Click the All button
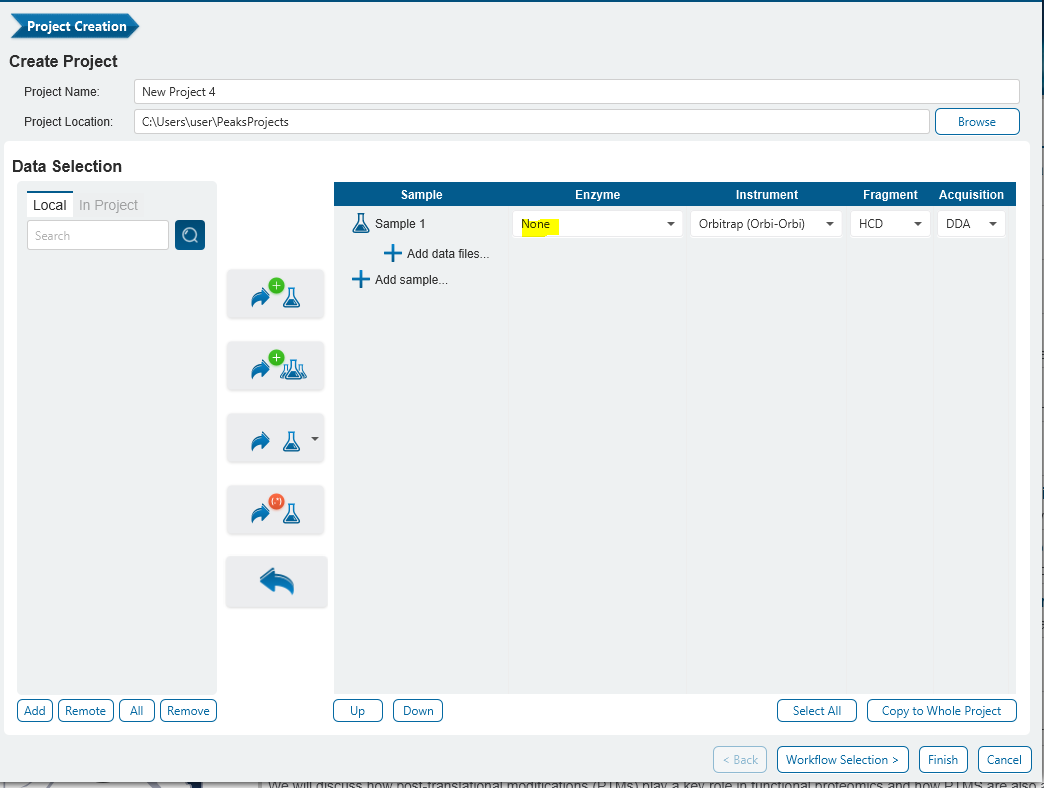Screen dimensions: 1044x788 point(136,711)
